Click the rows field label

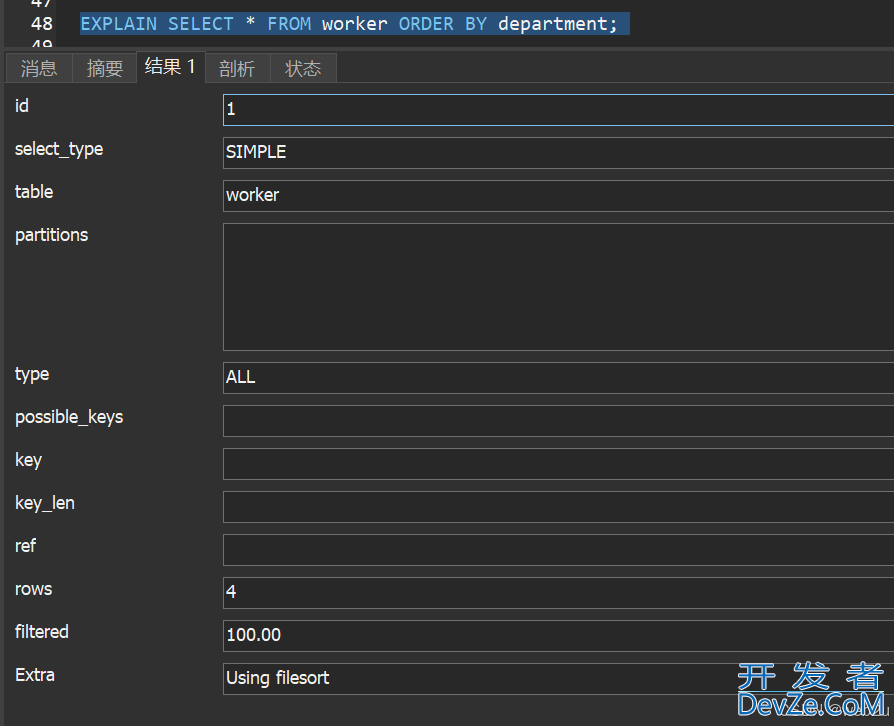click(x=34, y=589)
